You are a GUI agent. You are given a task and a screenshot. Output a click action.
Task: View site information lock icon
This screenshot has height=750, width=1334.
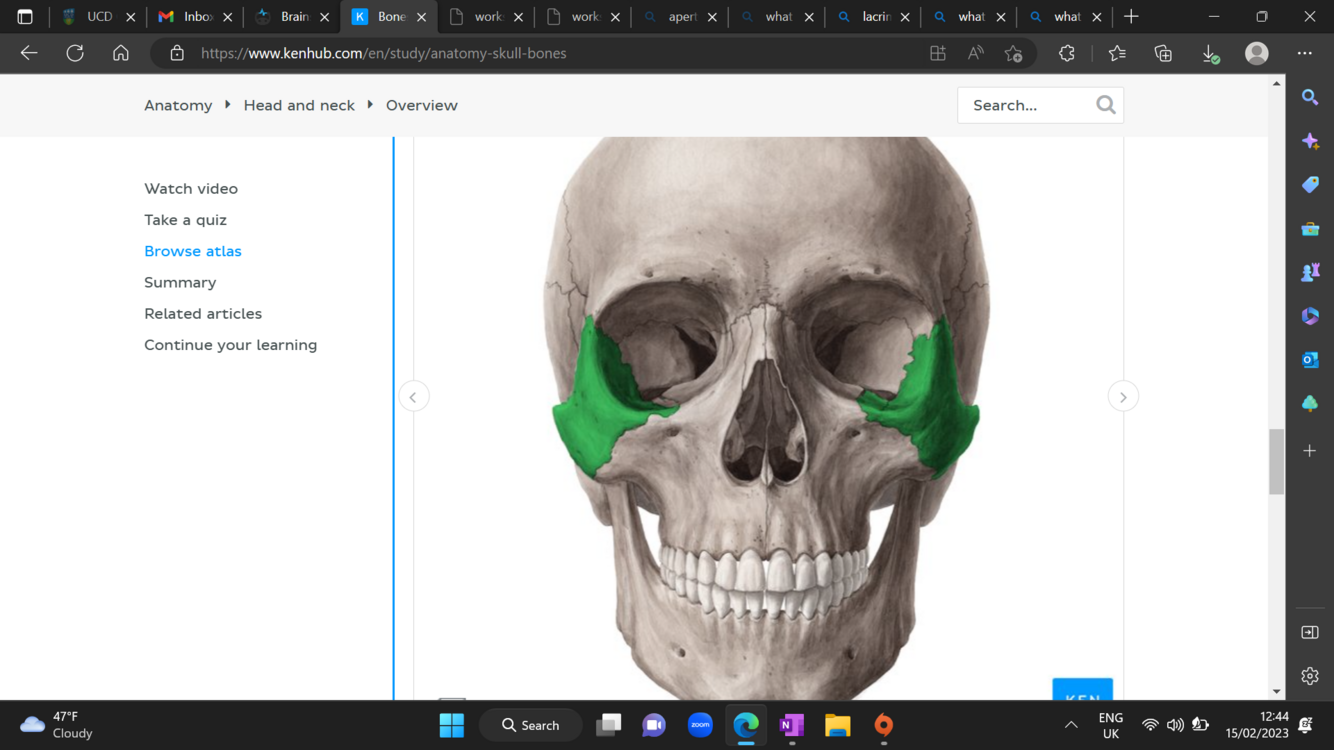pos(177,53)
